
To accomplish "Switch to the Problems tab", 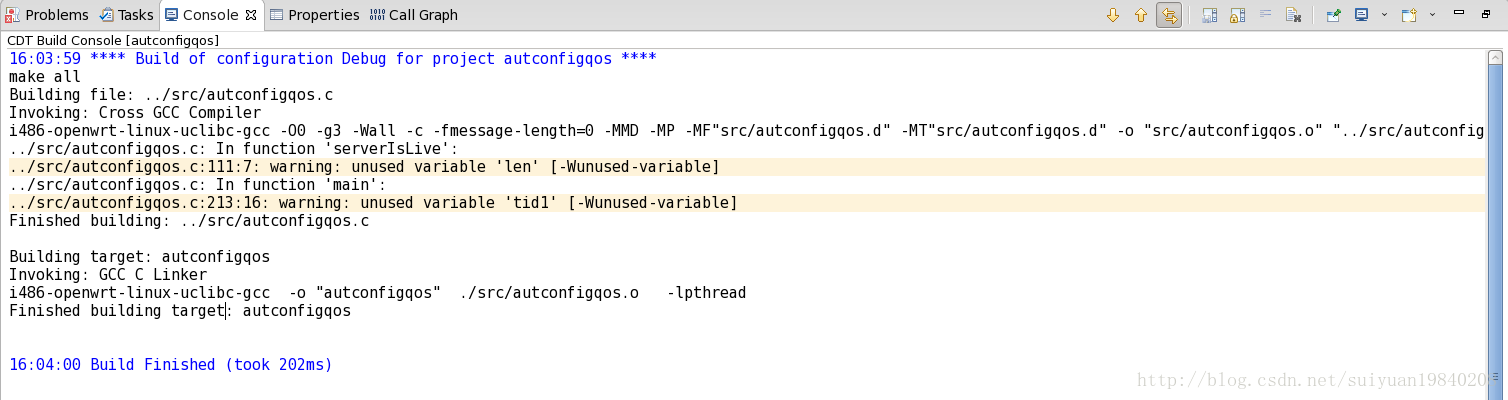I will click(47, 15).
